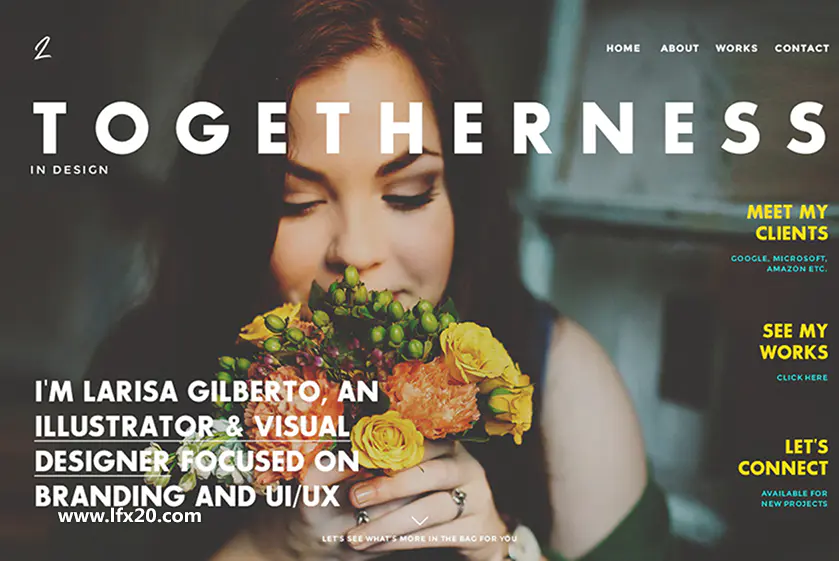
Task: Click underlined ILLUSTRATOR & VISUAL text
Action: (x=193, y=427)
